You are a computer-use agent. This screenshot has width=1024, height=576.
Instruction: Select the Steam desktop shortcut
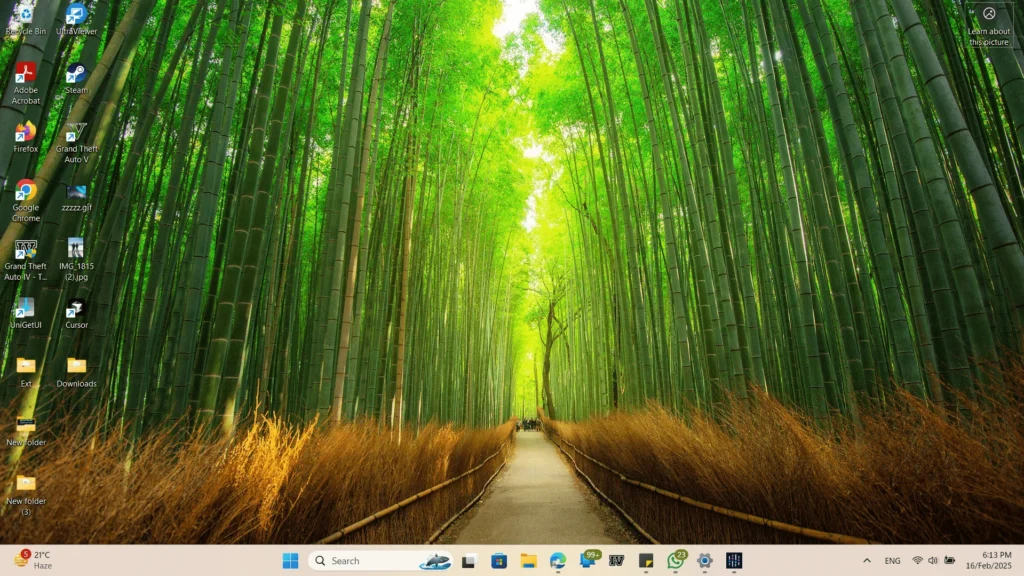coord(76,78)
